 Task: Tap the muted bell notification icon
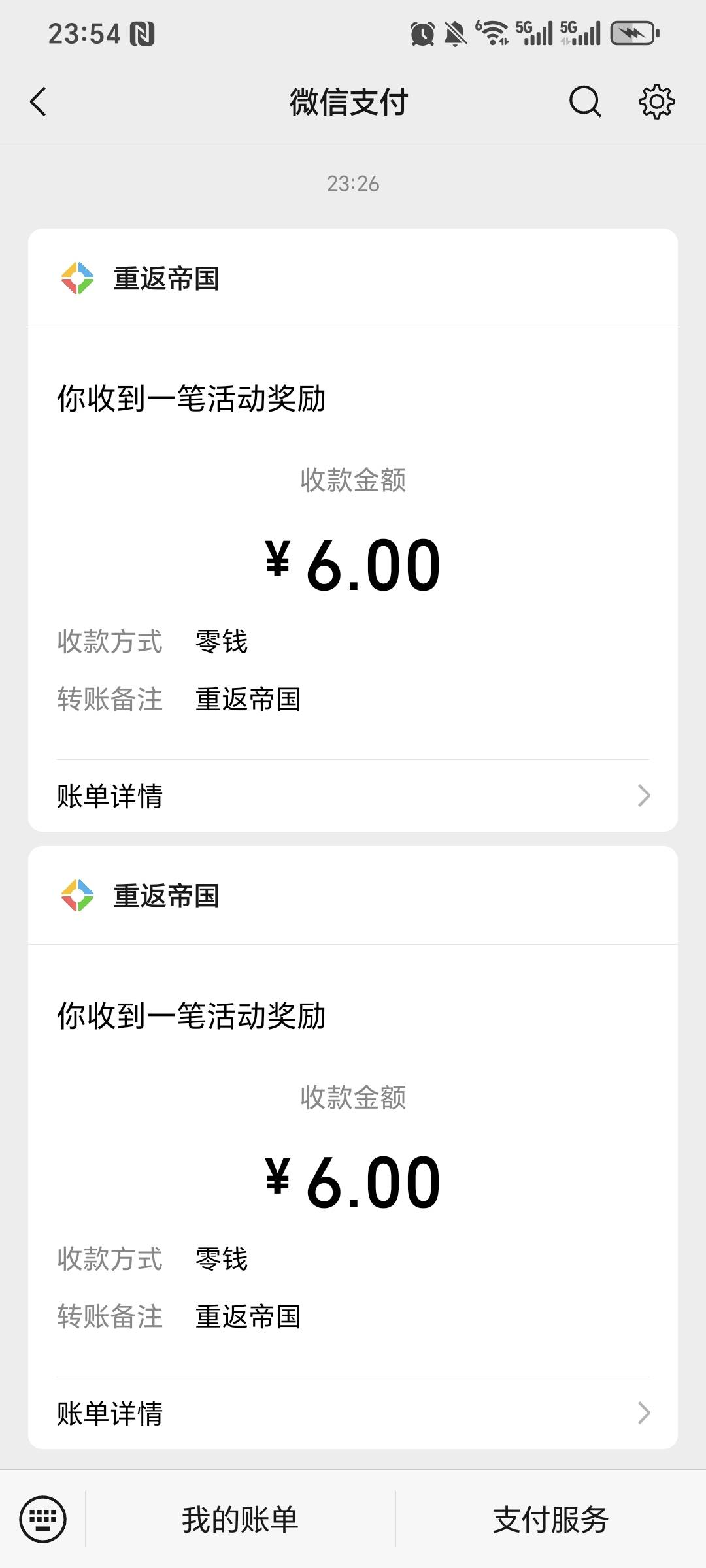(455, 33)
